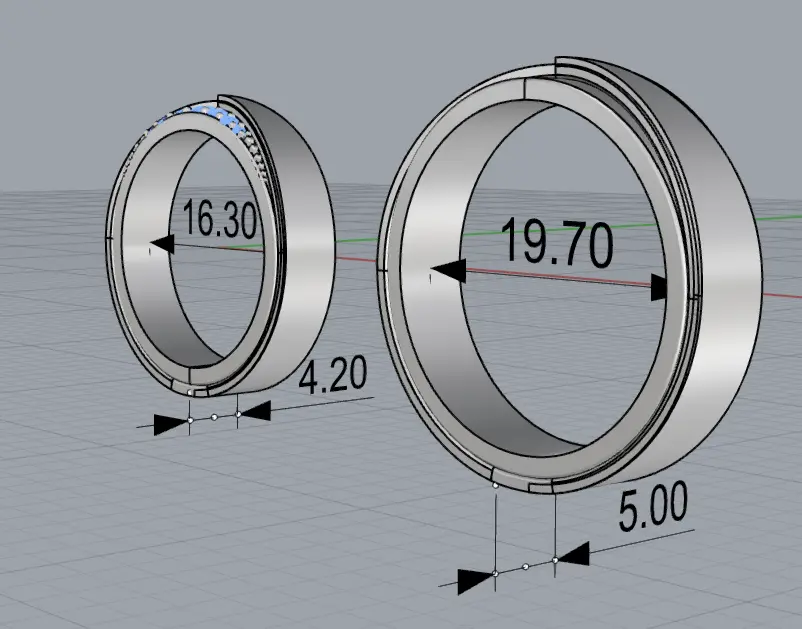Click left arrowhead of the 19.70 dimension
802x629 pixels.
[448, 270]
